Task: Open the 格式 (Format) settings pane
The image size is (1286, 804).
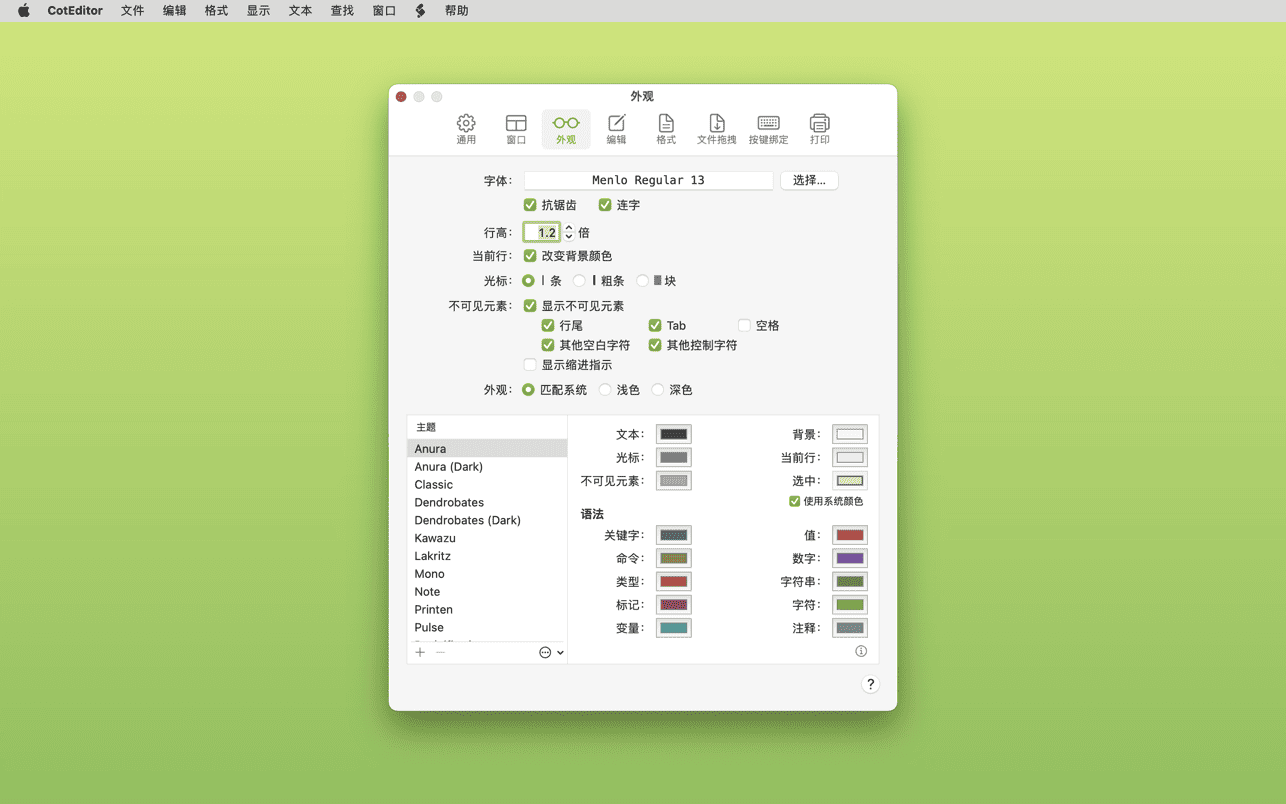Action: [666, 129]
